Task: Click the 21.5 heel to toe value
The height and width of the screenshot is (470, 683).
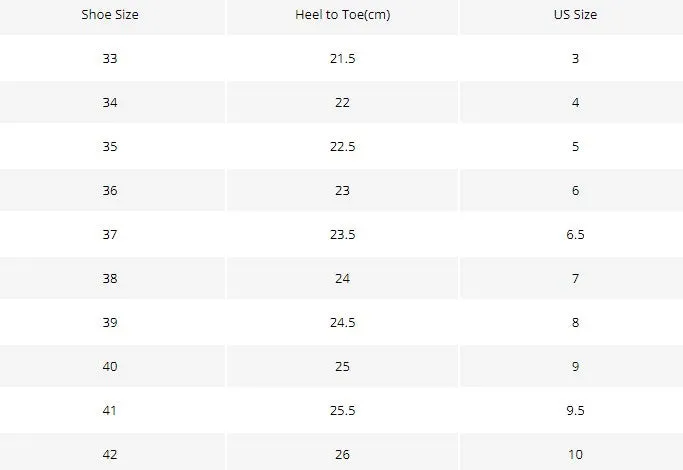Action: 342,58
